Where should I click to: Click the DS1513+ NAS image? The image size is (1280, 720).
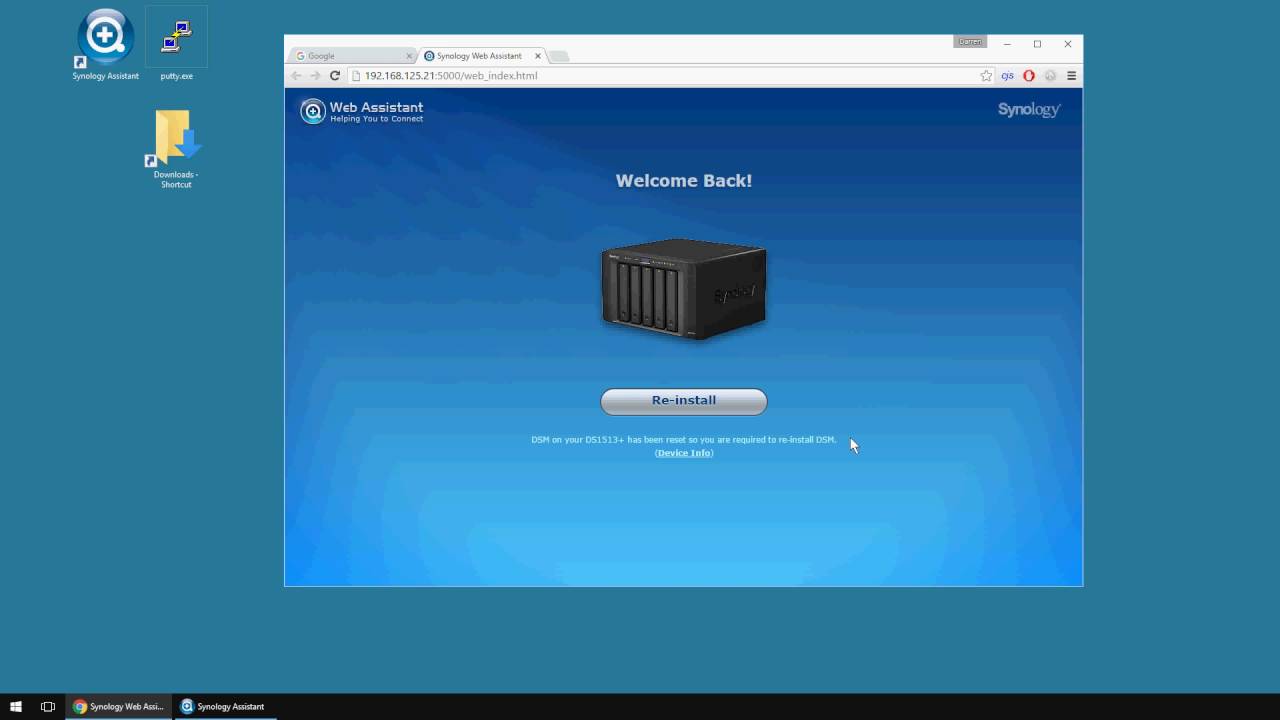pyautogui.click(x=684, y=290)
